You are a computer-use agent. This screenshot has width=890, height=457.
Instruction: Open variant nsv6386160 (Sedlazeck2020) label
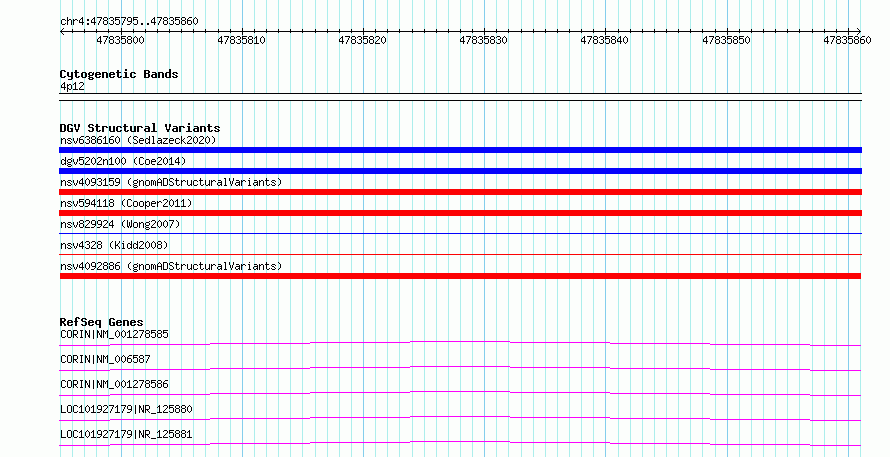click(138, 140)
